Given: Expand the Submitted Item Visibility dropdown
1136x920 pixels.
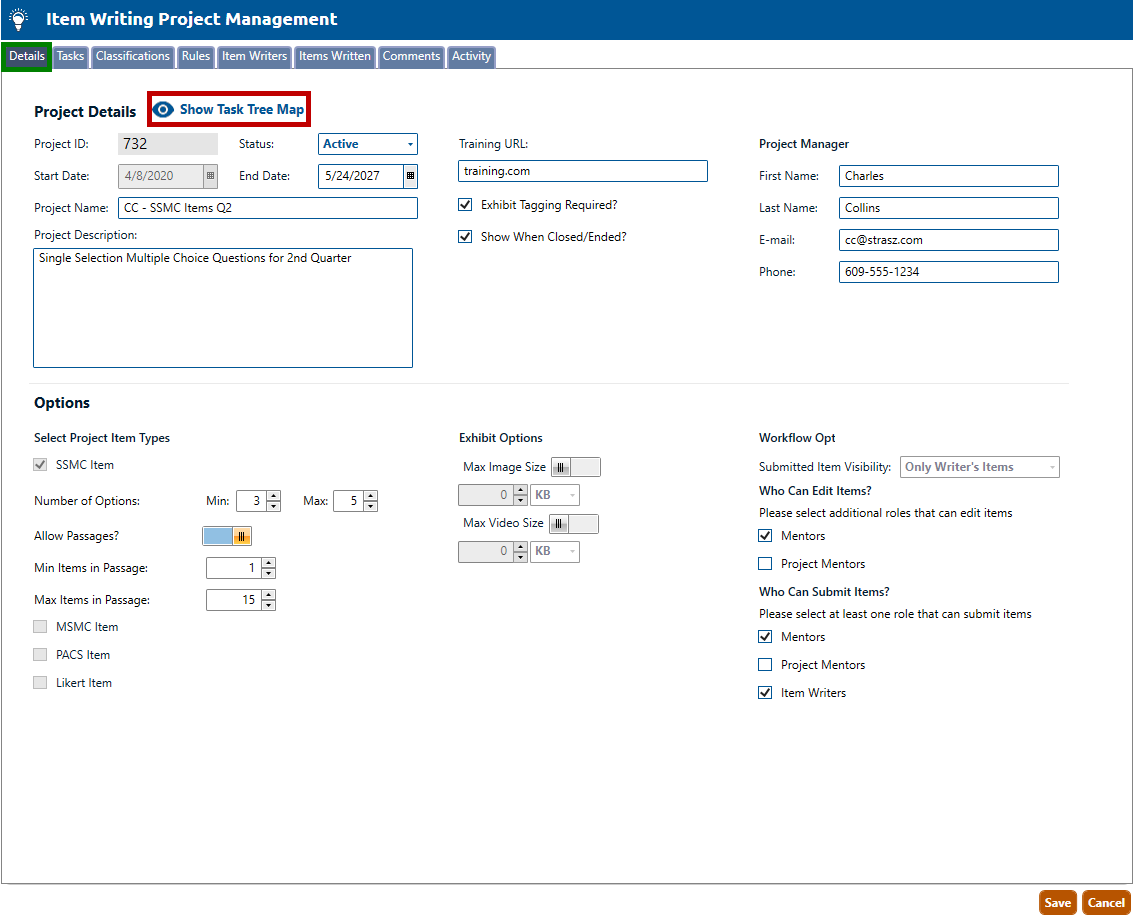Looking at the screenshot, I should tap(980, 467).
